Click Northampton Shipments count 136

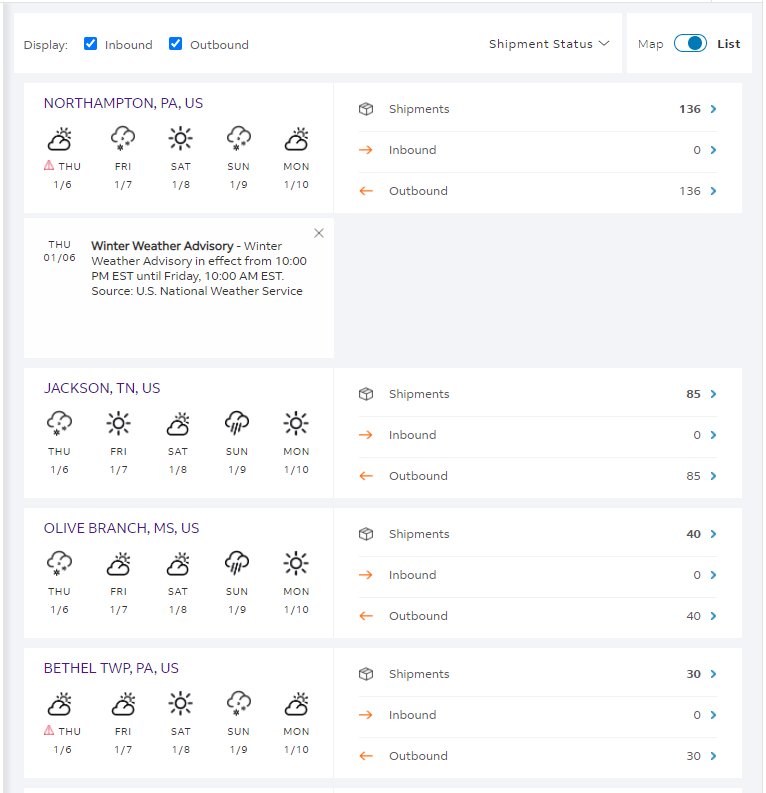pyautogui.click(x=690, y=109)
